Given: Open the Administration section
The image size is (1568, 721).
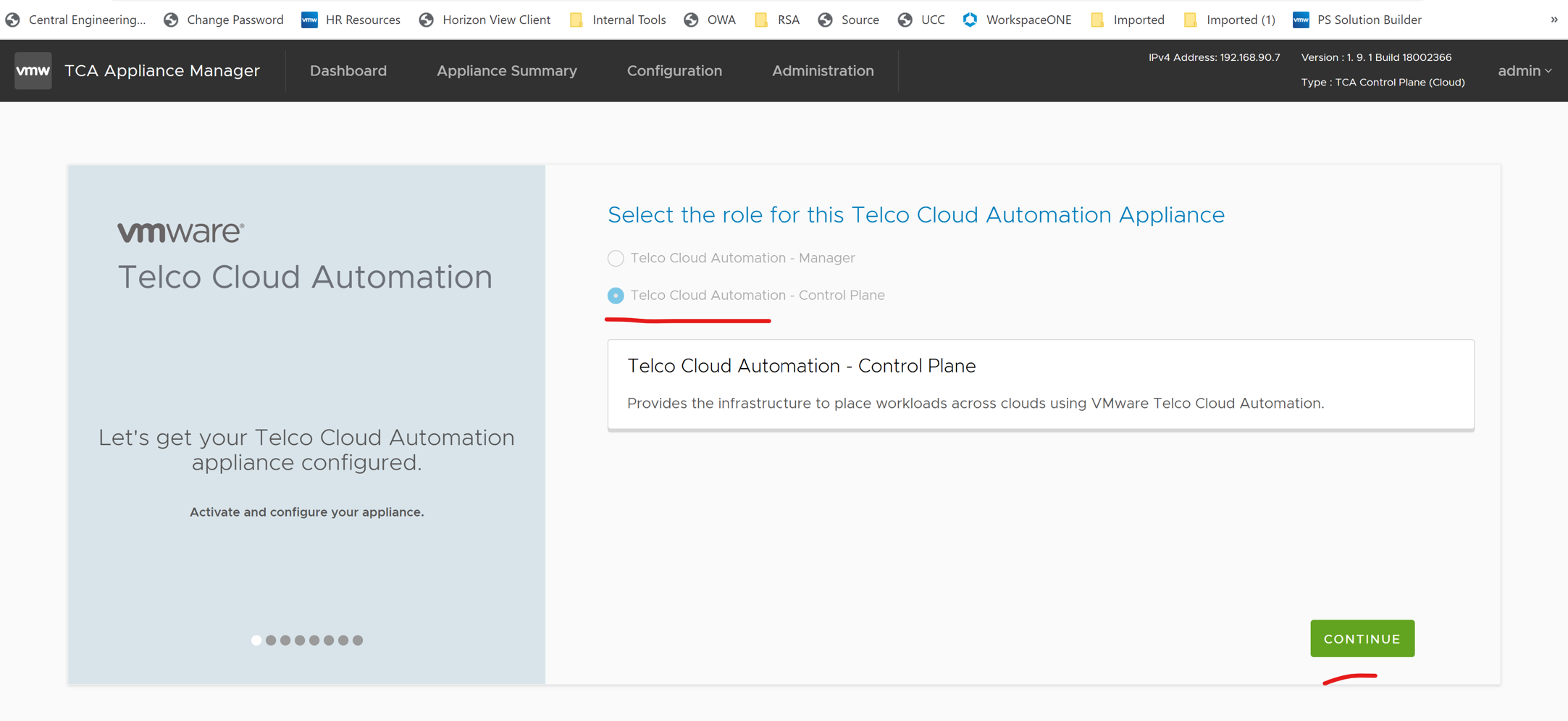Looking at the screenshot, I should point(823,70).
